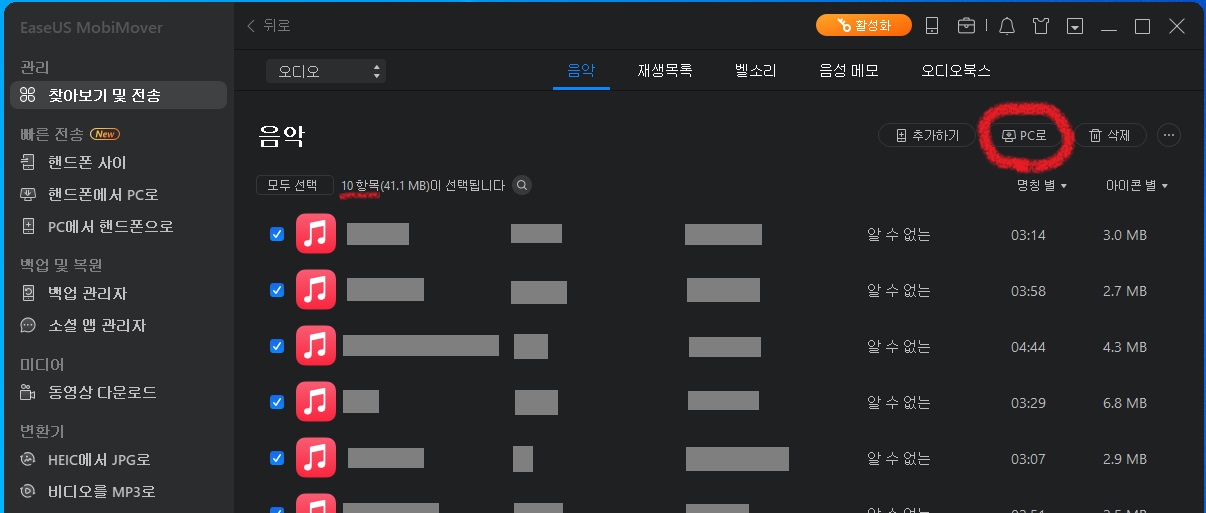Switch to the 벨소리 tab
Image resolution: width=1206 pixels, height=513 pixels.
[x=756, y=71]
